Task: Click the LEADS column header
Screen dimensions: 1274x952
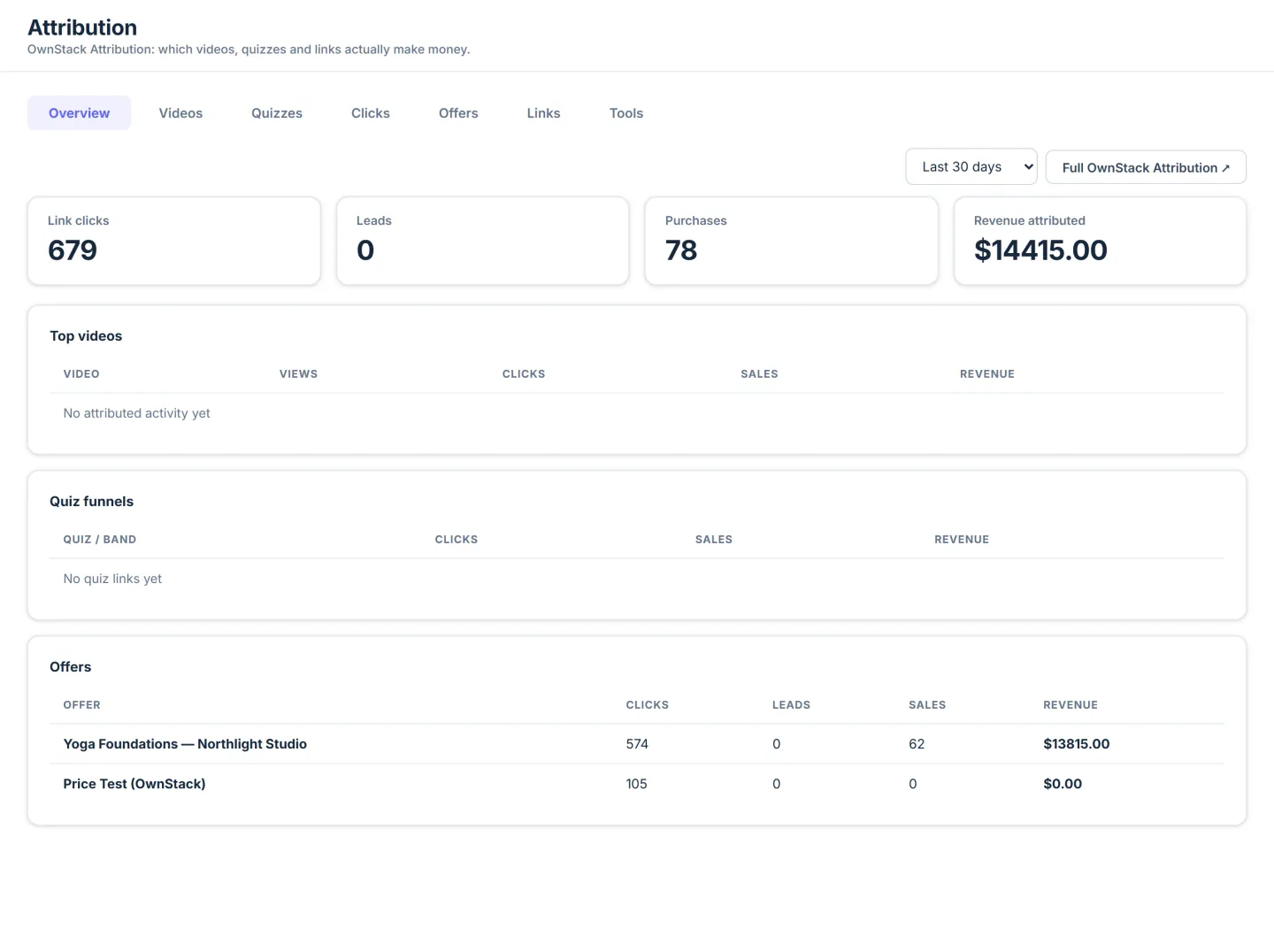Action: [x=791, y=705]
